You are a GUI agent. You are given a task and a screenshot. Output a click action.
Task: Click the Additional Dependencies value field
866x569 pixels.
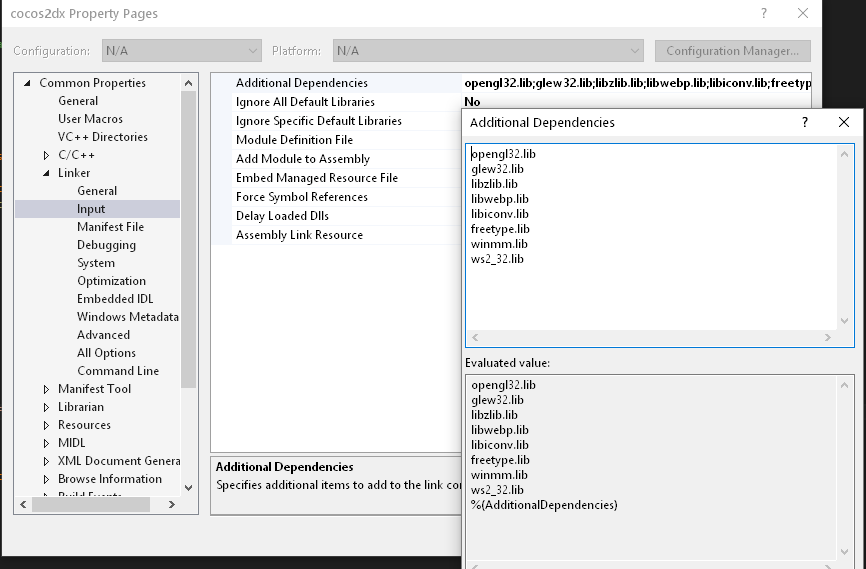tap(637, 83)
